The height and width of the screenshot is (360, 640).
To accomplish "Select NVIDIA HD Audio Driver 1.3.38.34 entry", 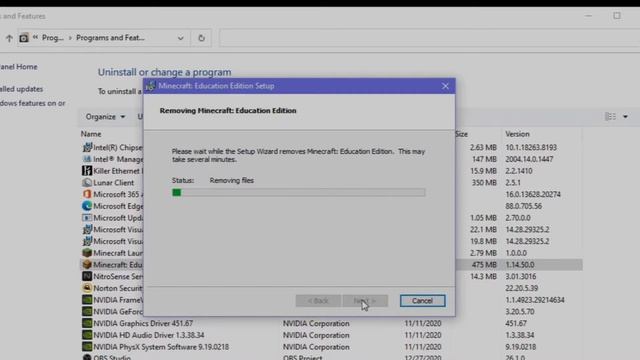I will [x=149, y=335].
